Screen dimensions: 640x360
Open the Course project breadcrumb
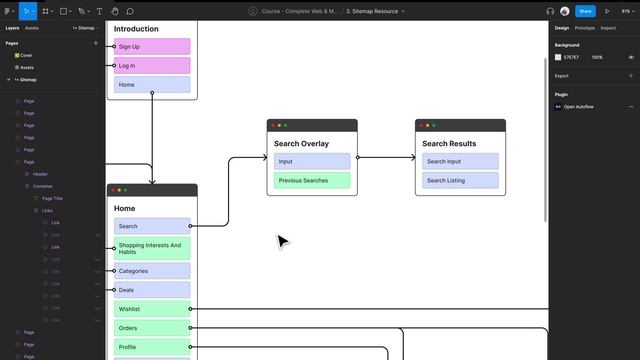coord(300,11)
